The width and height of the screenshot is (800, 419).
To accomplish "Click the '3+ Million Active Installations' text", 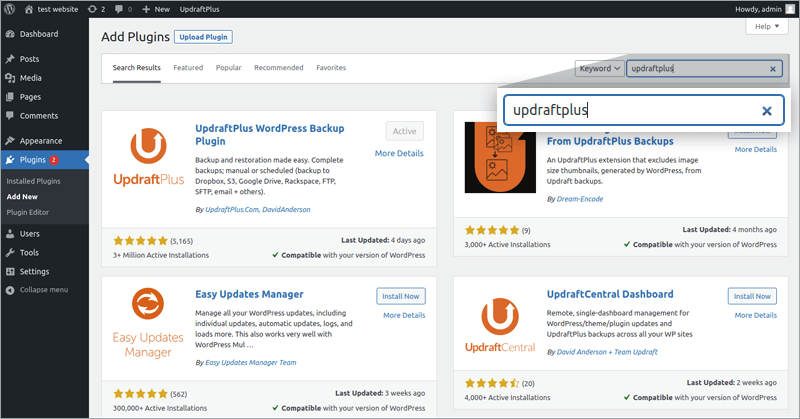I will [x=161, y=255].
